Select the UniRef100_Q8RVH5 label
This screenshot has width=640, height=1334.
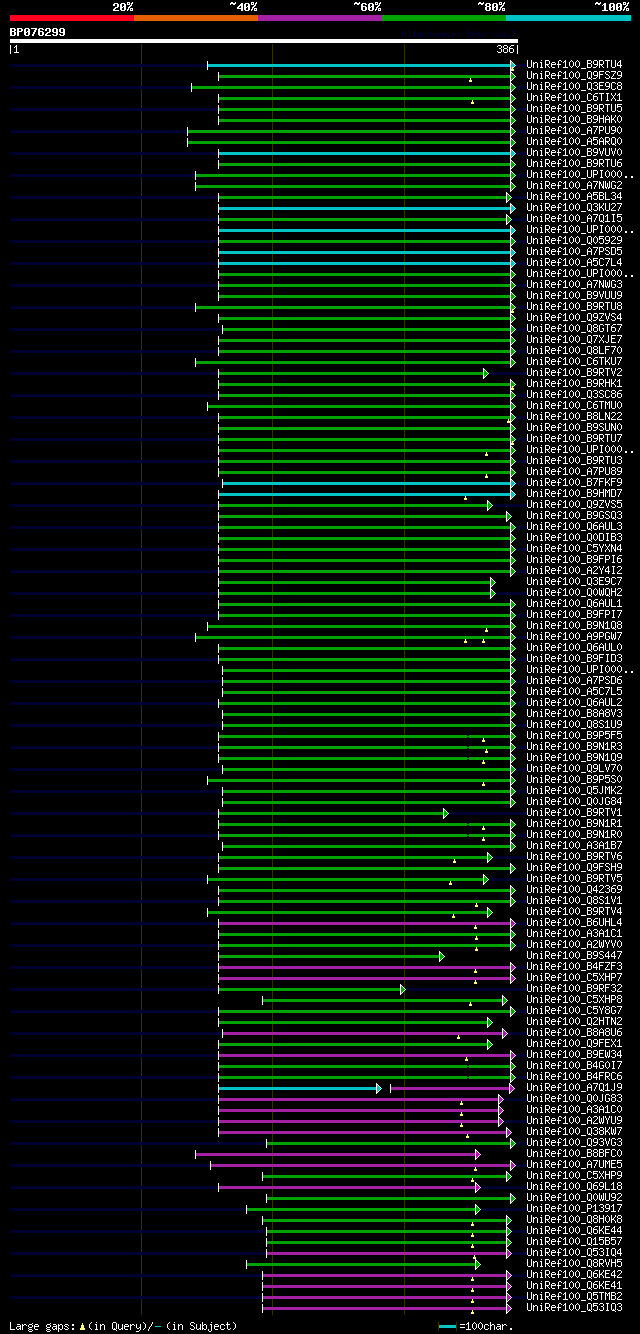tap(574, 1264)
